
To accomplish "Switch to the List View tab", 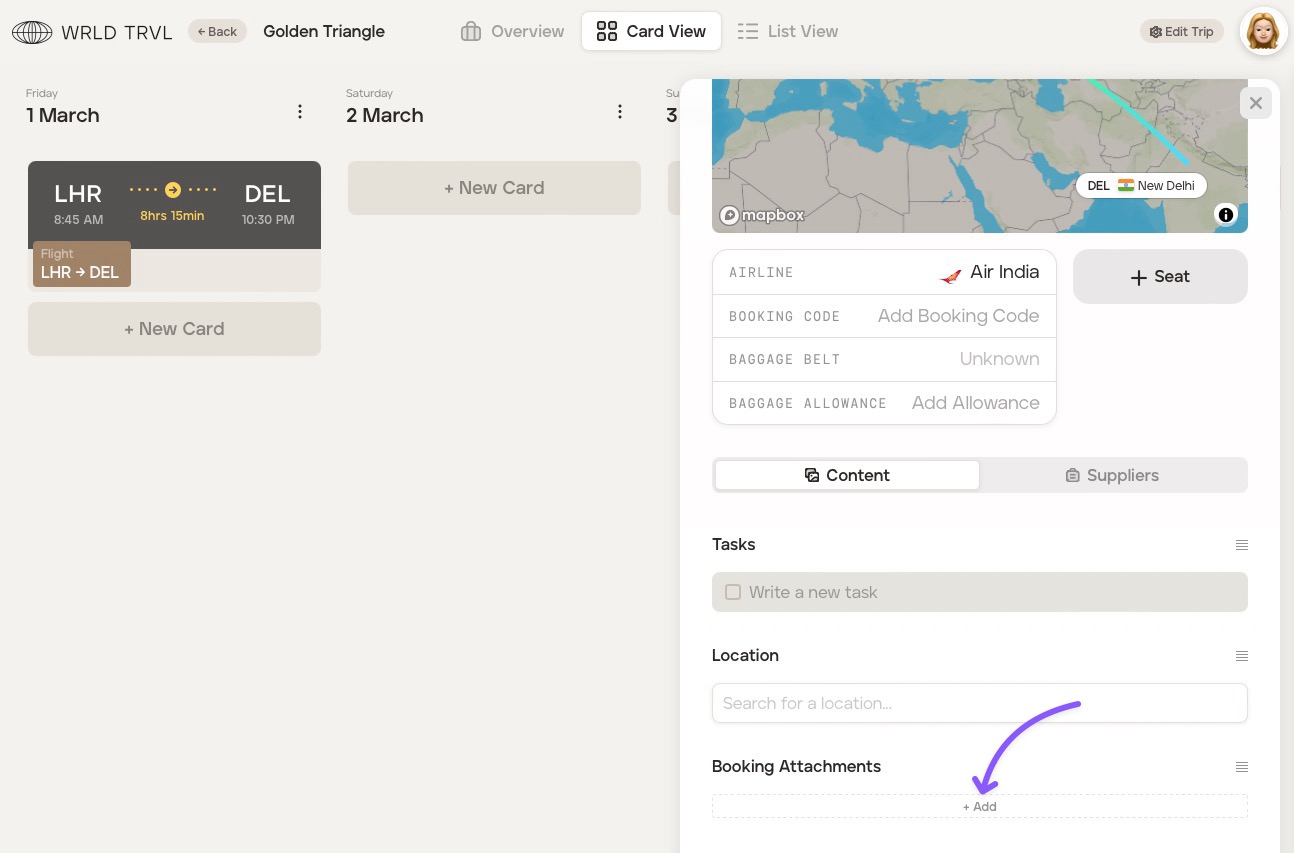I will (787, 32).
